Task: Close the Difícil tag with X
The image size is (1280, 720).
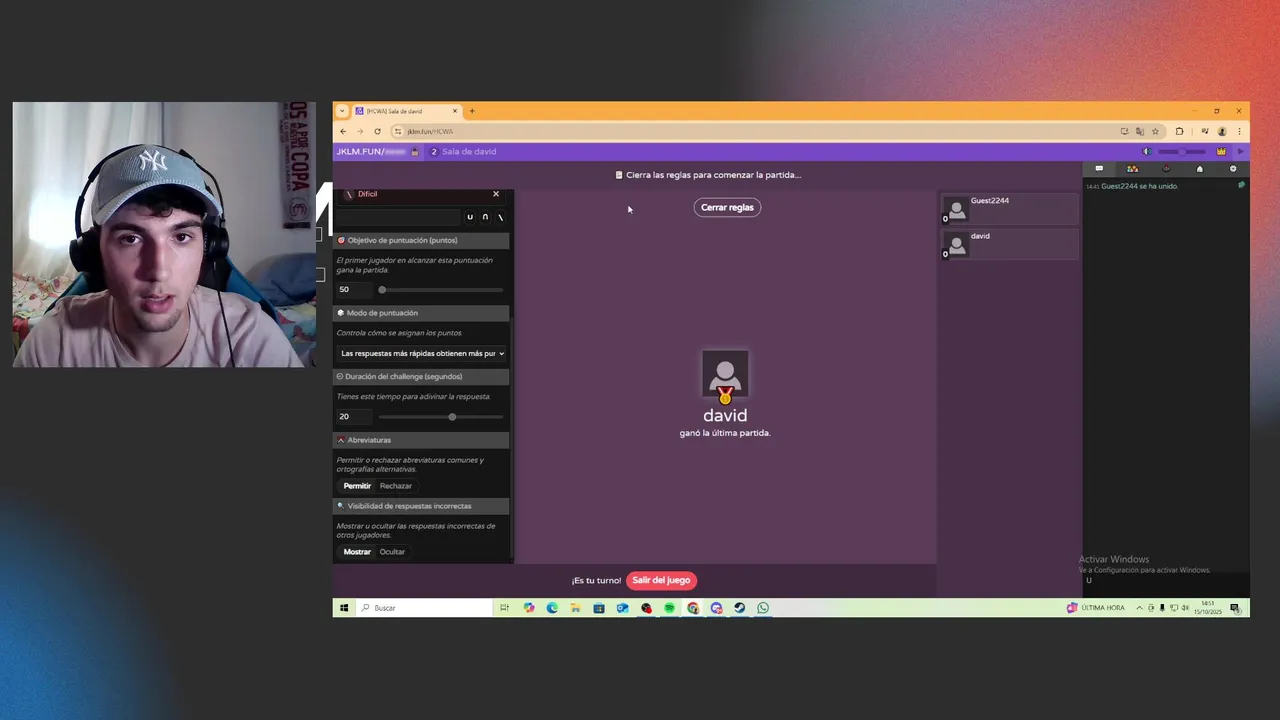Action: coord(496,194)
